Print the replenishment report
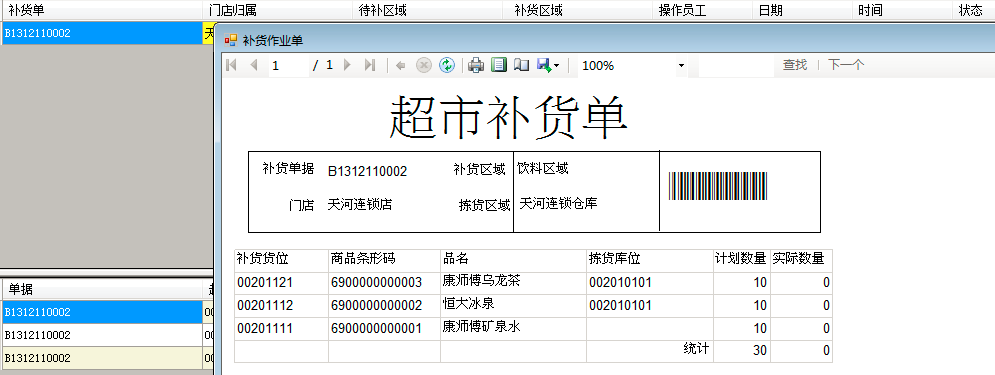 (477, 65)
